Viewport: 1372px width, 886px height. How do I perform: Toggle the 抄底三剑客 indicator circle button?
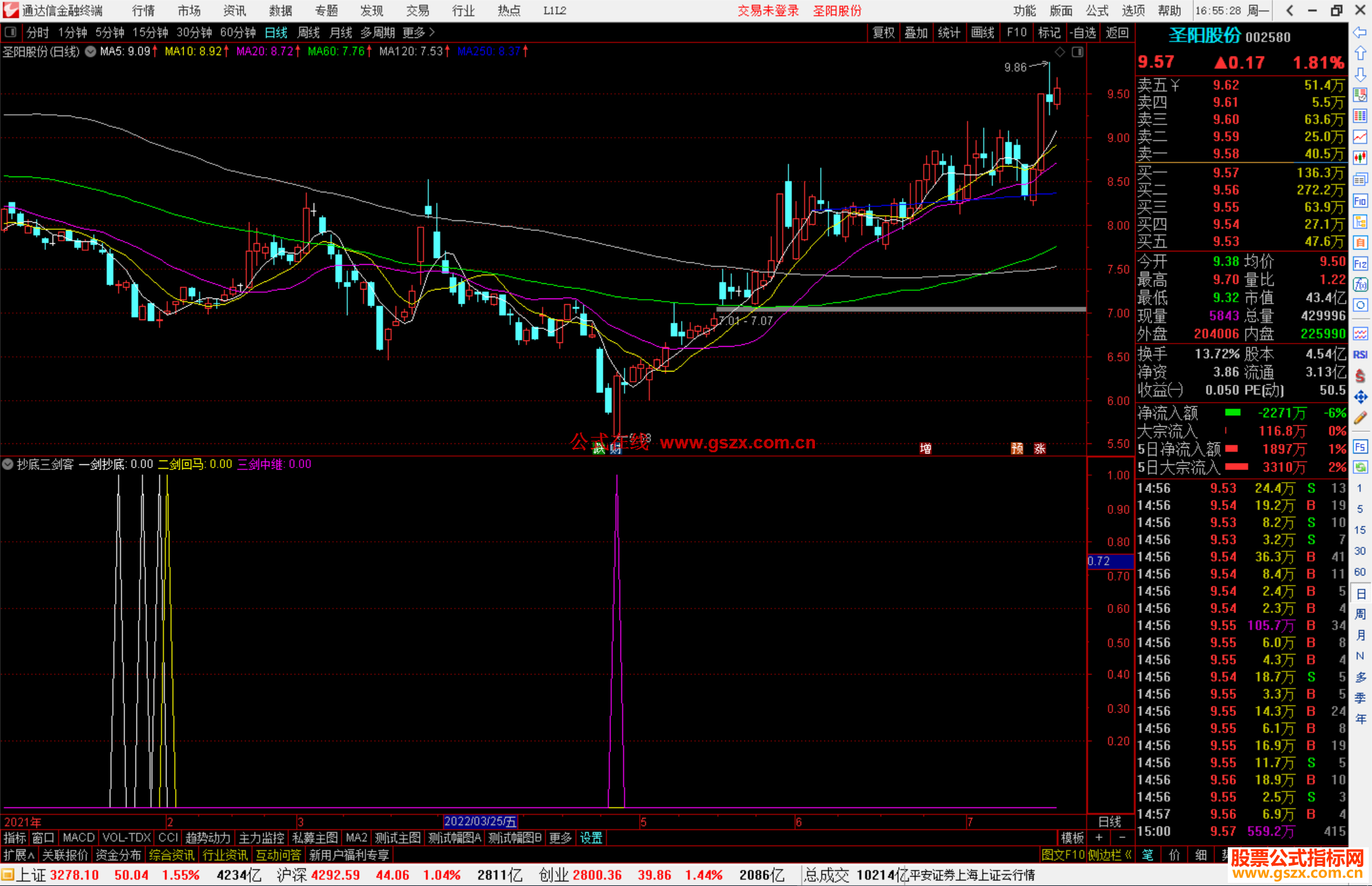click(x=8, y=464)
